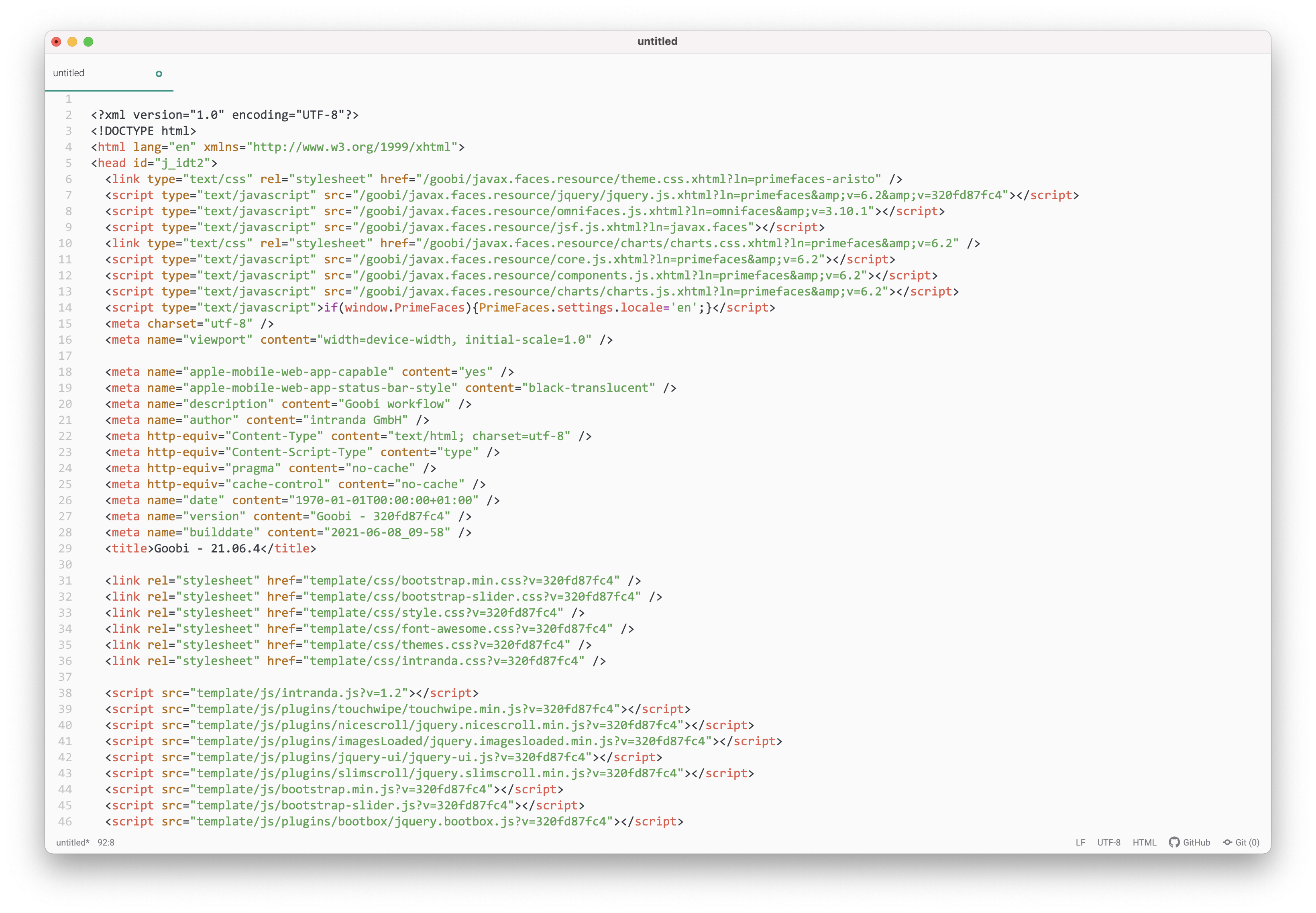
Task: Click the pragma no-cache meta line
Action: 271,468
